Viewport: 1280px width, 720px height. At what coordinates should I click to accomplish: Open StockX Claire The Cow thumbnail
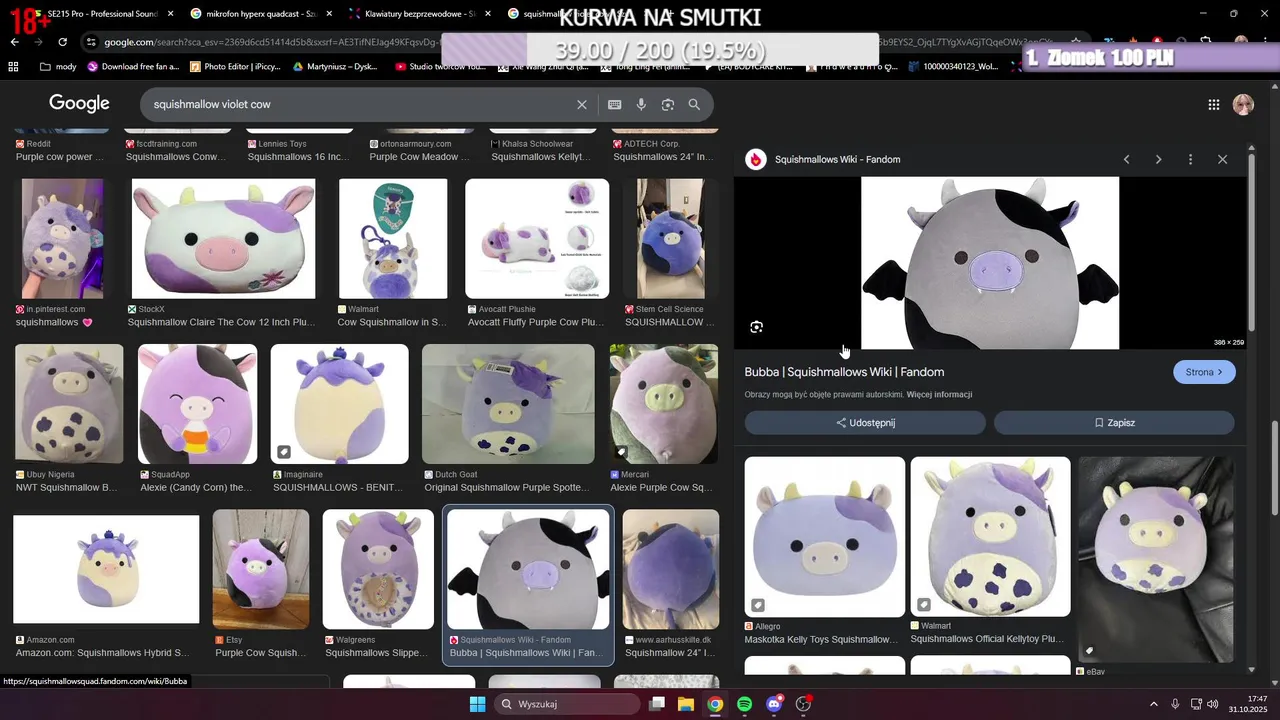pyautogui.click(x=223, y=239)
